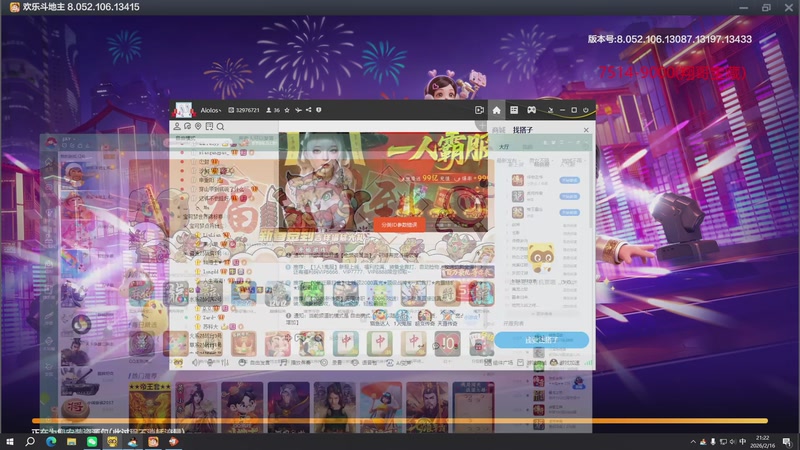
Task: Switch to the 商城 tab
Action: click(x=498, y=130)
